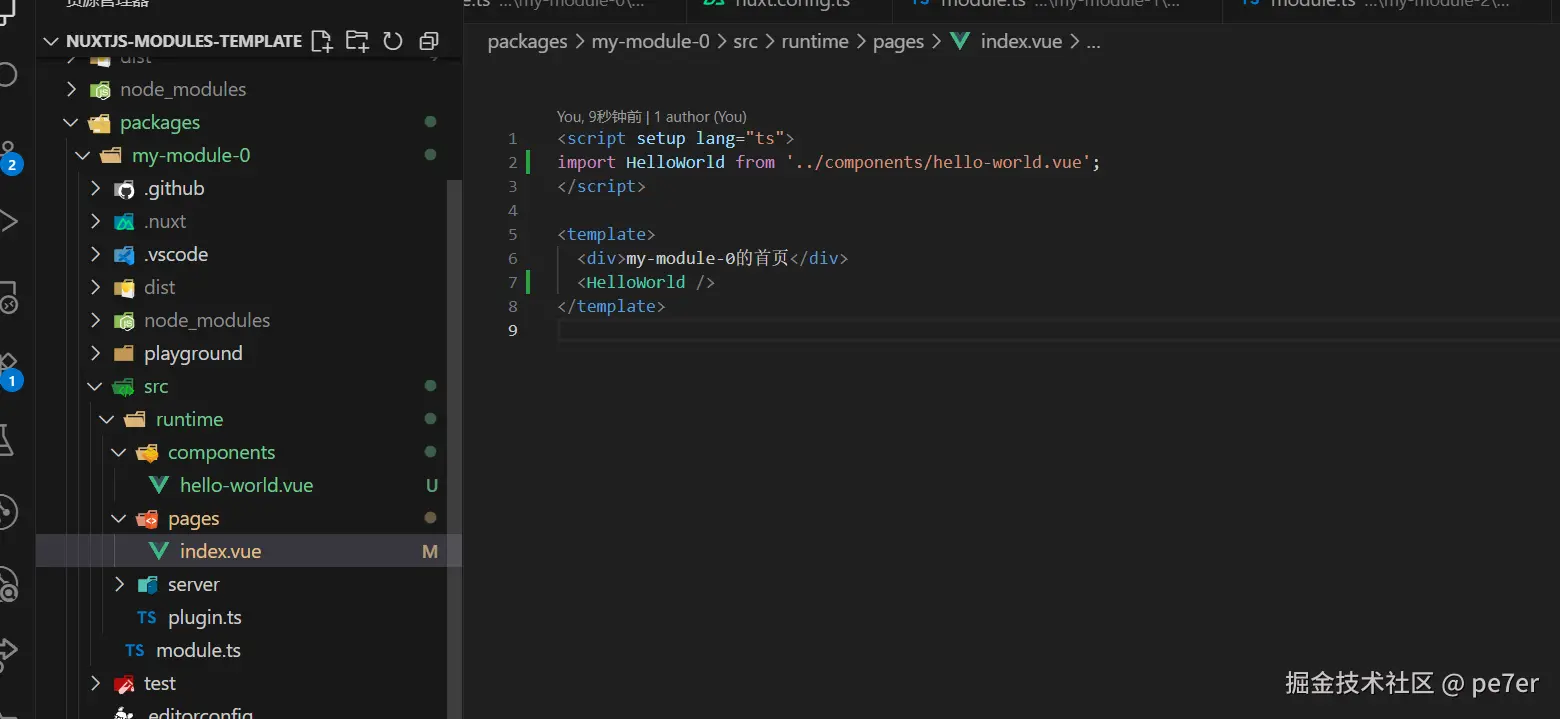The image size is (1560, 719).
Task: Click the src breadcrumb segment
Action: 745,42
